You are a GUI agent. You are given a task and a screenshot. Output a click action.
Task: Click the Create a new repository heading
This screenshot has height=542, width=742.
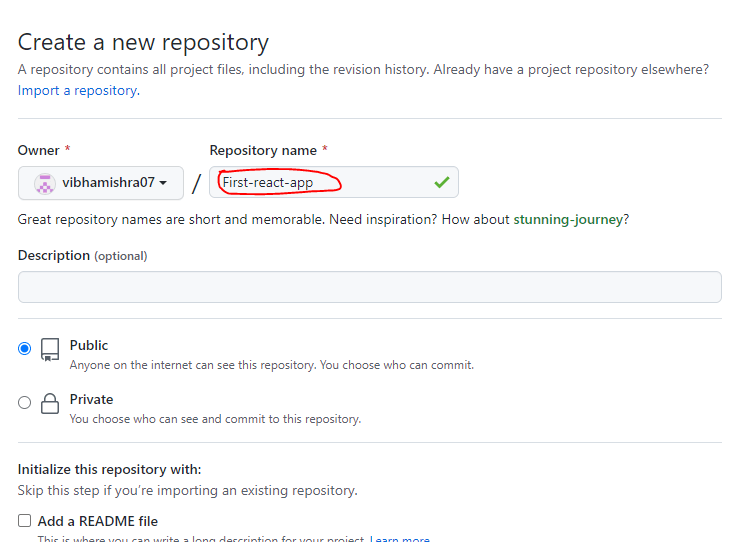coord(143,43)
